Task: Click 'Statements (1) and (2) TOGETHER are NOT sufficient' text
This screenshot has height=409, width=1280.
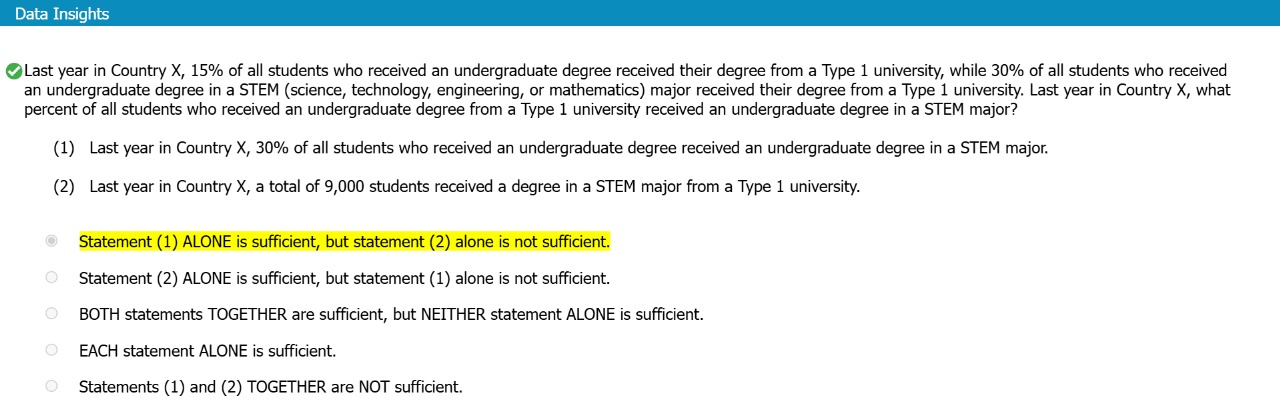Action: [270, 387]
